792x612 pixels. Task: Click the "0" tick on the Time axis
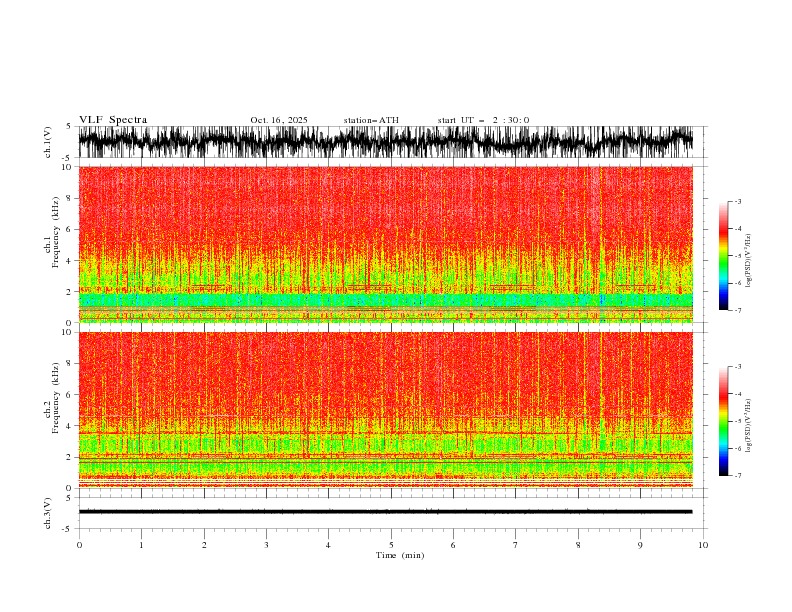[x=79, y=545]
